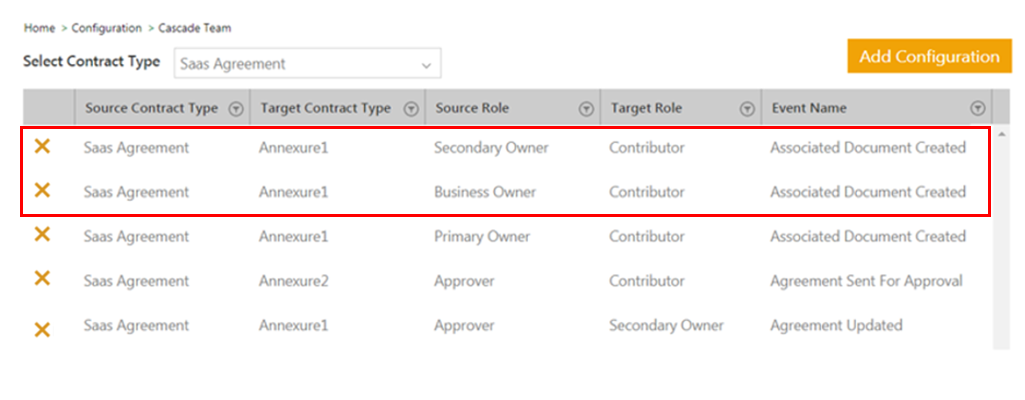Open filter for Target Role column

(x=746, y=108)
